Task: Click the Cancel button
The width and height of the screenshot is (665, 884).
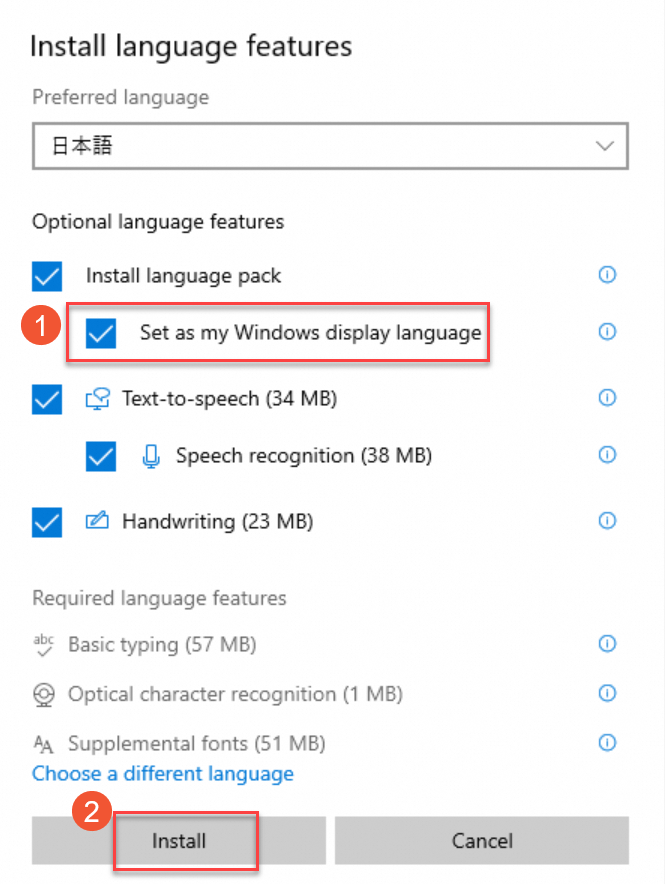Action: (x=482, y=841)
